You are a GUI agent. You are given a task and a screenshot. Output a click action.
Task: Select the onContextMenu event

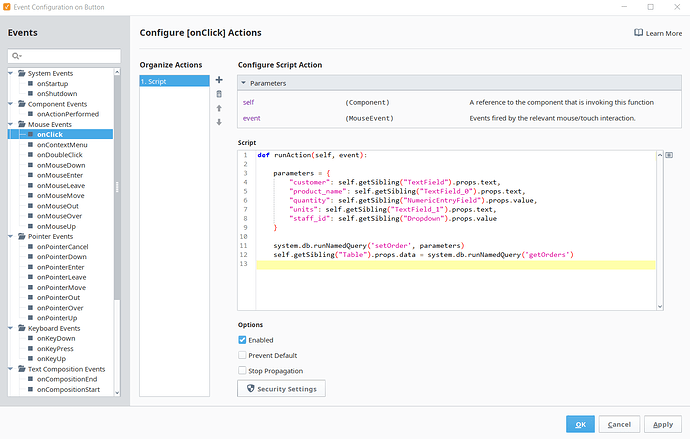(62, 145)
